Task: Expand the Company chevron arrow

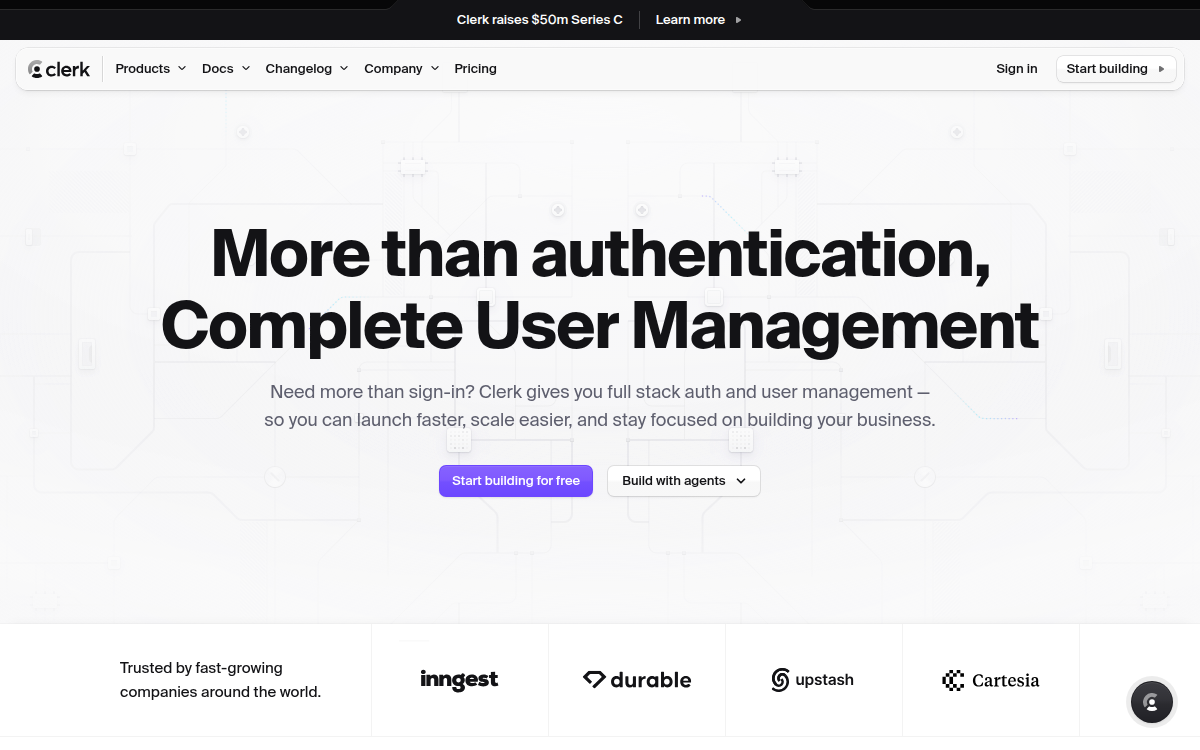Action: [435, 69]
